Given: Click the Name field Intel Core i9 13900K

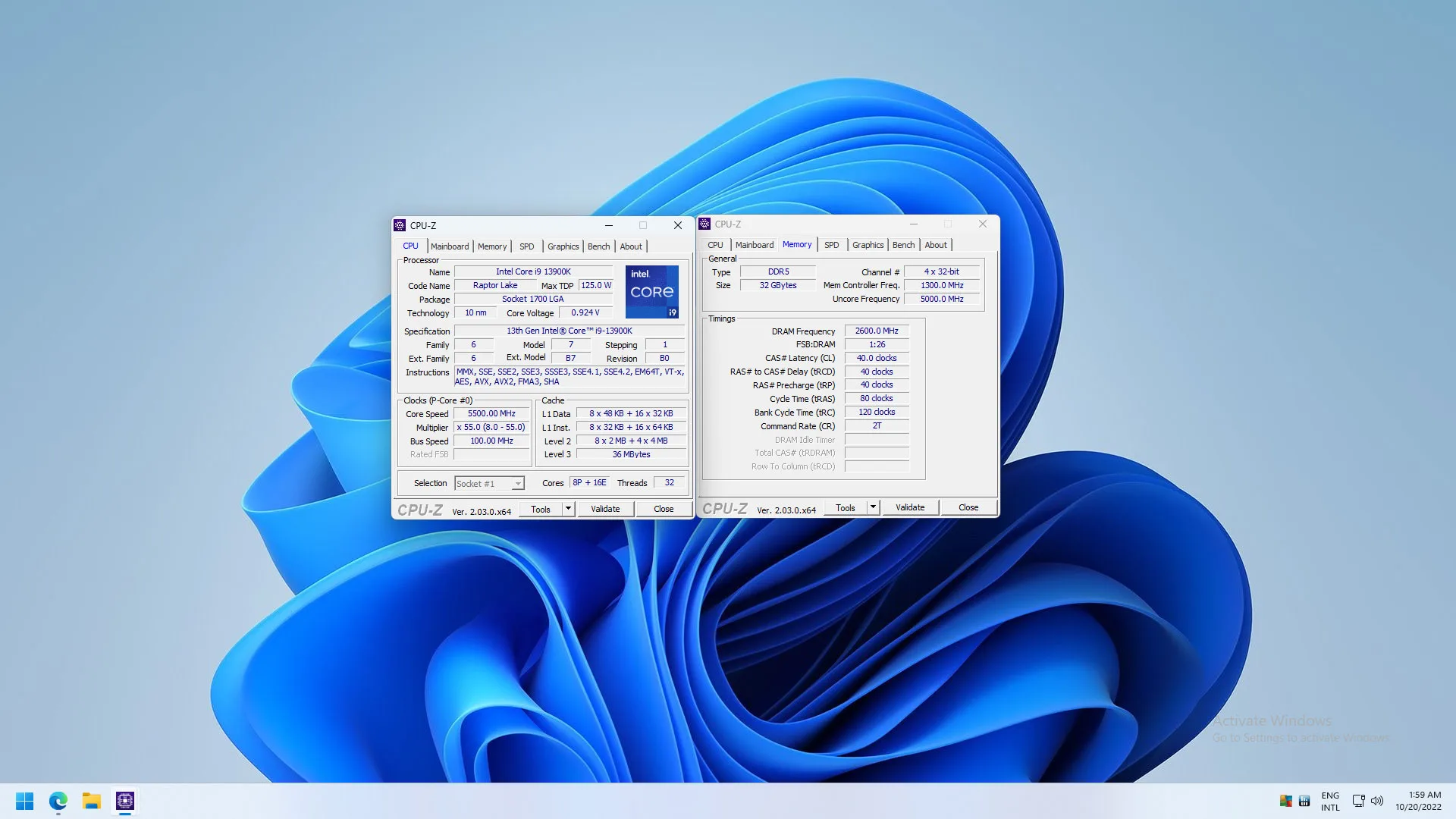Looking at the screenshot, I should tap(533, 271).
